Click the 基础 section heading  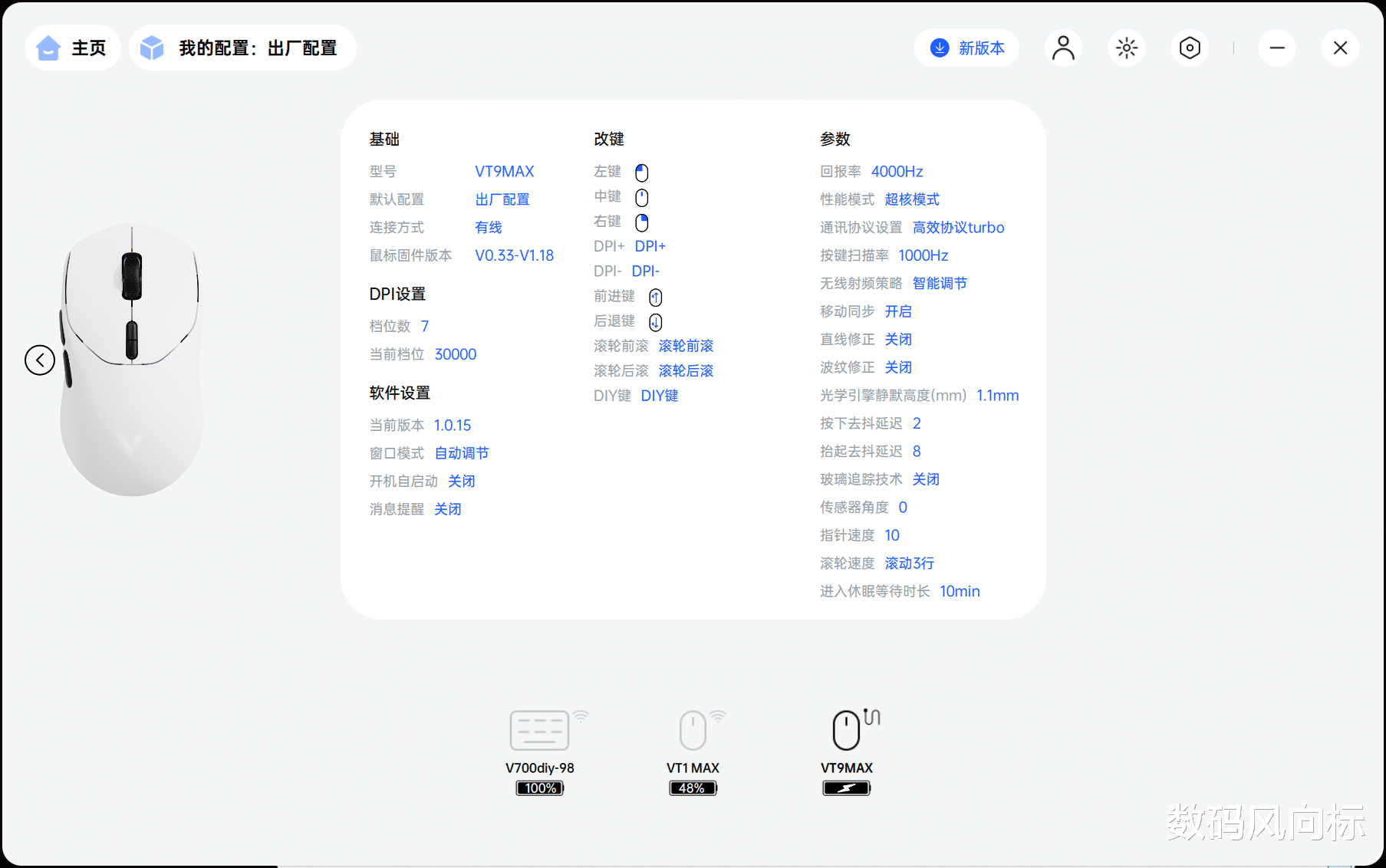tap(384, 139)
